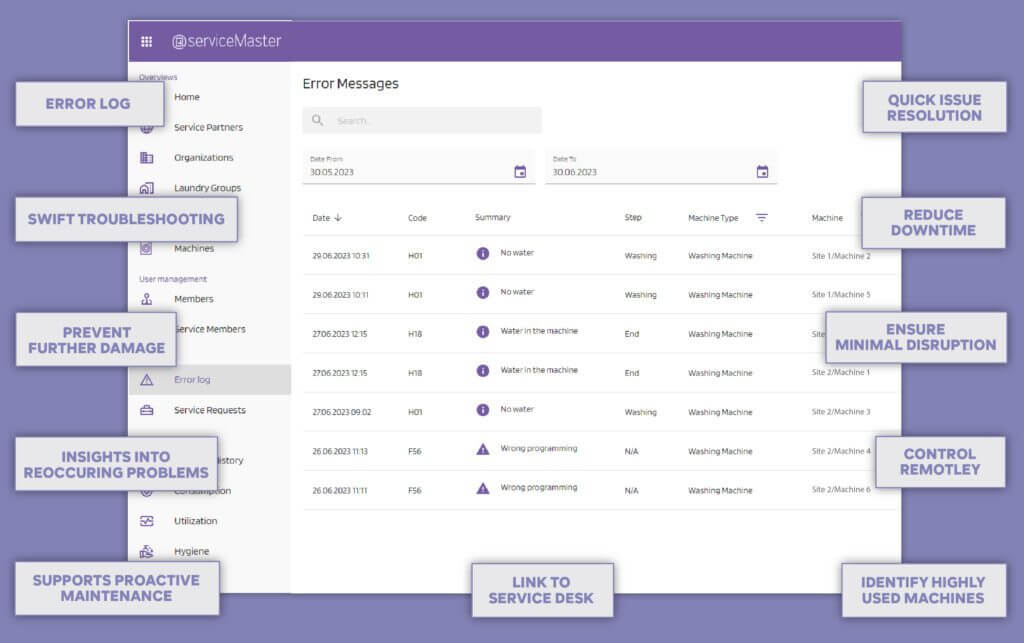Click info icon in 29.06.2023 10:31 row
1024x643 pixels.
tap(483, 253)
